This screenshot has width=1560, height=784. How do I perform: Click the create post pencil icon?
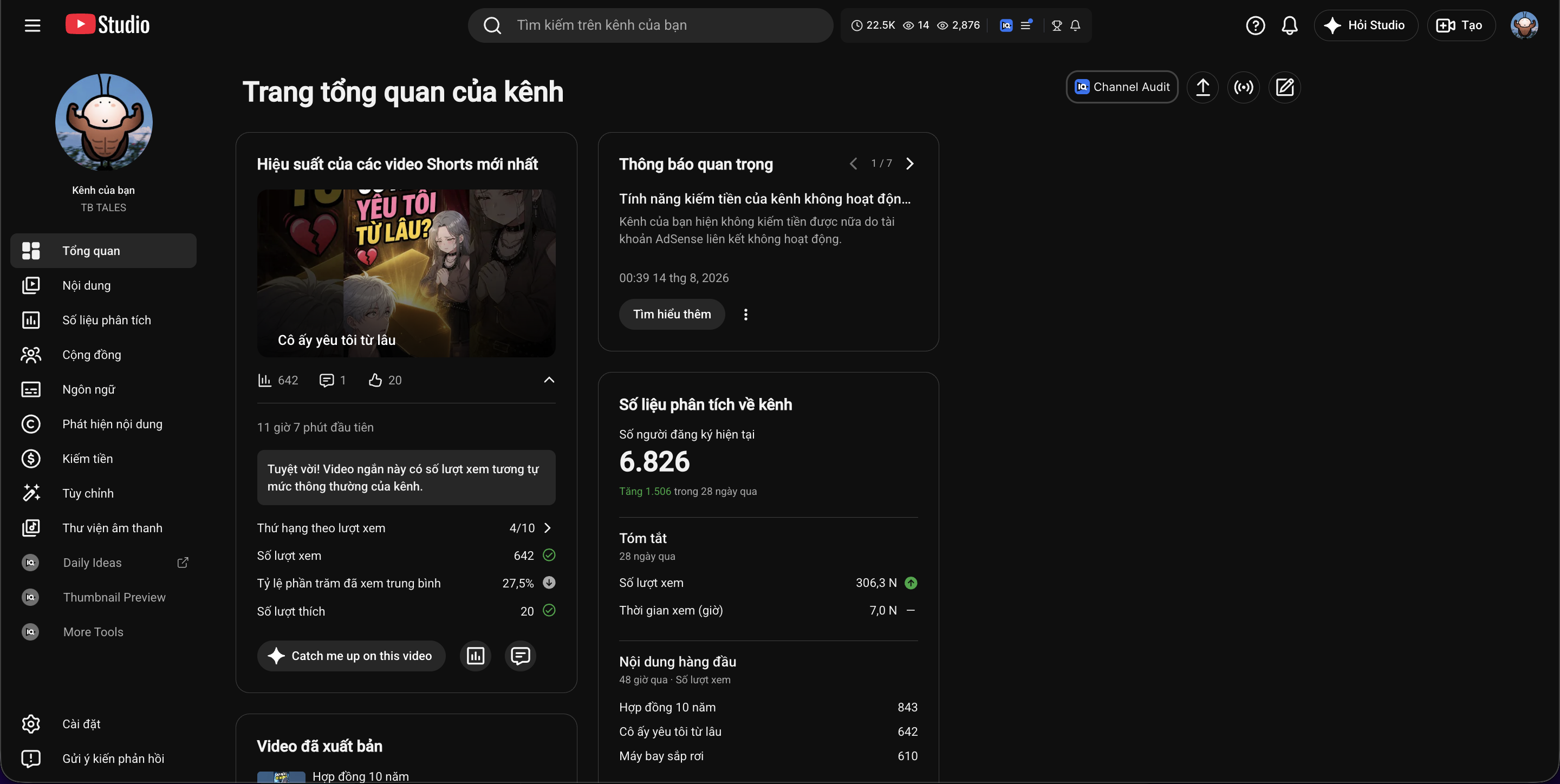(1284, 87)
